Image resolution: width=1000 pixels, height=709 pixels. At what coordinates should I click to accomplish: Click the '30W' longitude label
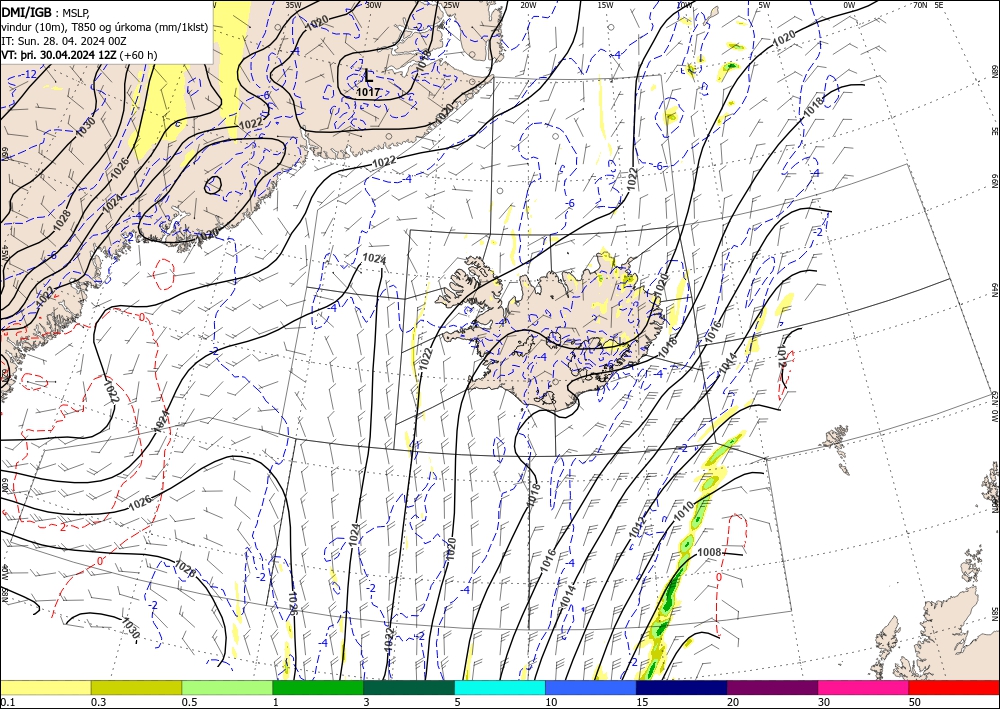coord(373,5)
